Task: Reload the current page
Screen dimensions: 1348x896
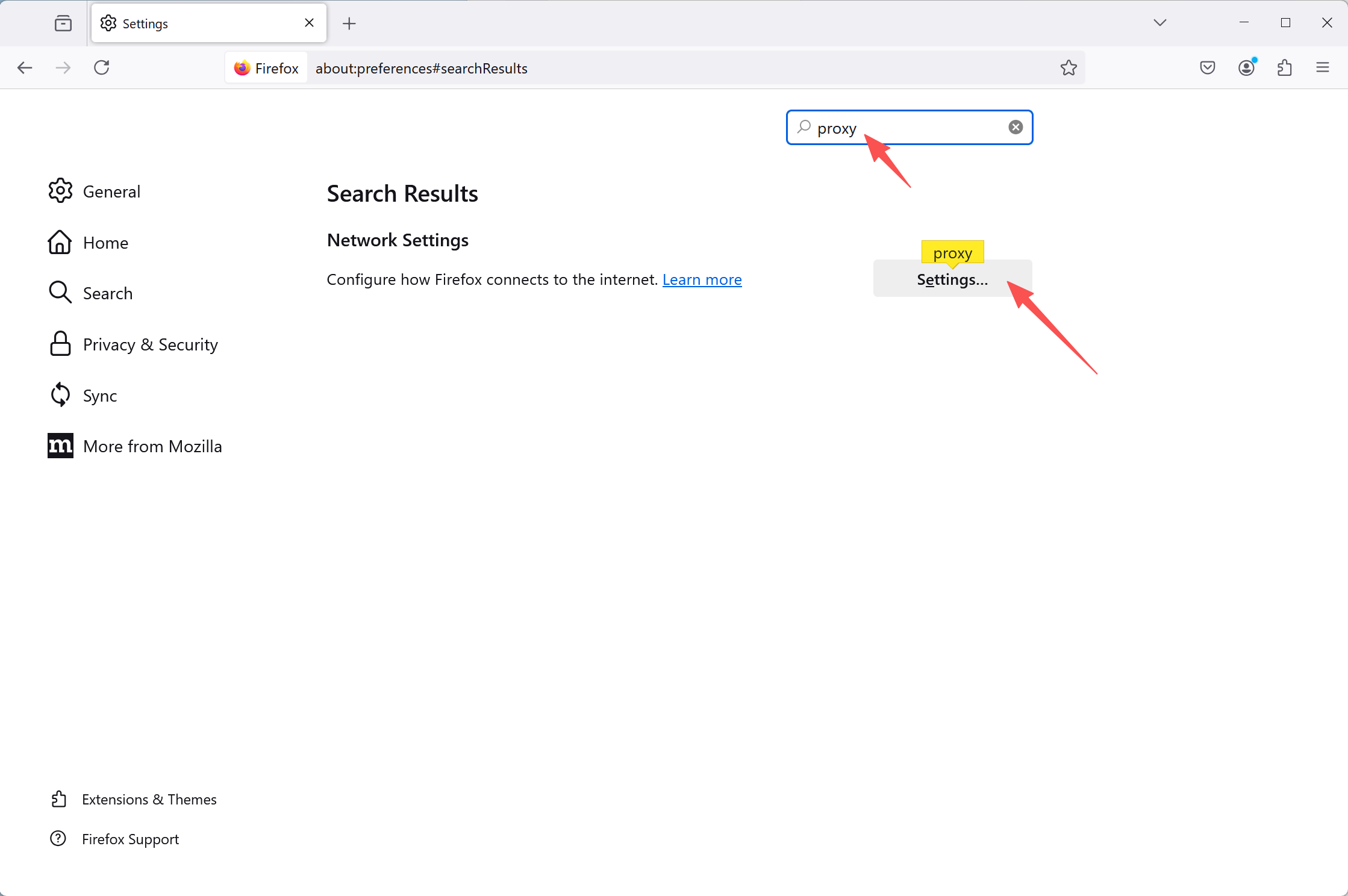Action: (x=102, y=67)
